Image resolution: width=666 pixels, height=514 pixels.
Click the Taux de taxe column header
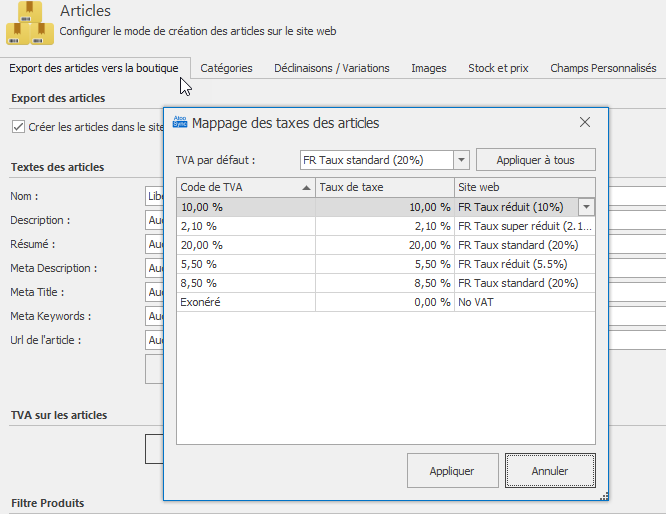[x=385, y=187]
